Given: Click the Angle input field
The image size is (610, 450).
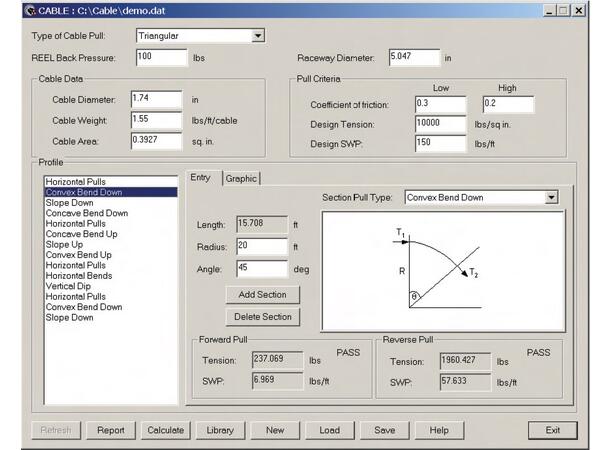Looking at the screenshot, I should (x=262, y=269).
